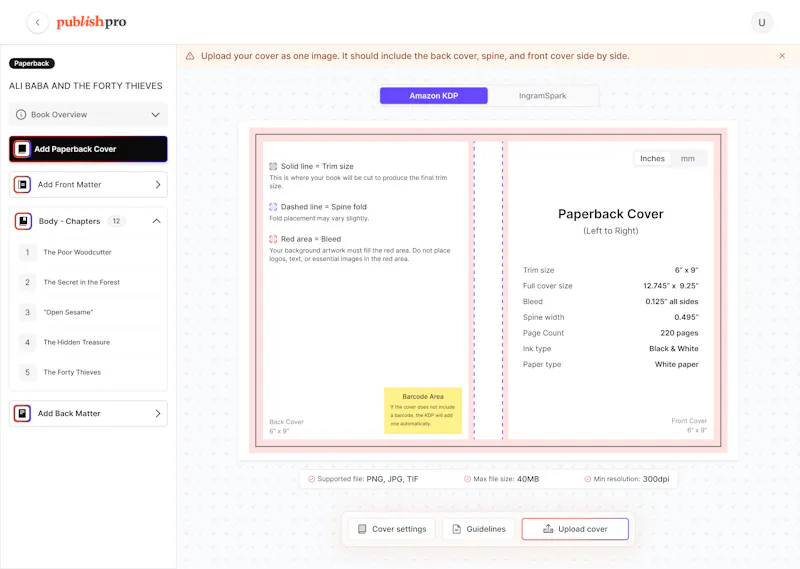Click the warning triangle icon in banner
Viewport: 800px width, 569px height.
click(190, 56)
